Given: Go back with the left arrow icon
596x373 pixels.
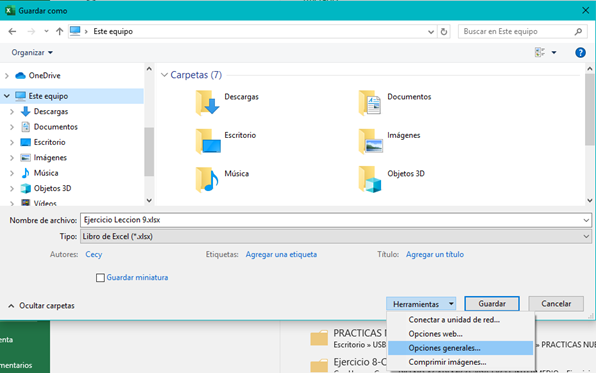Looking at the screenshot, I should click(x=12, y=32).
